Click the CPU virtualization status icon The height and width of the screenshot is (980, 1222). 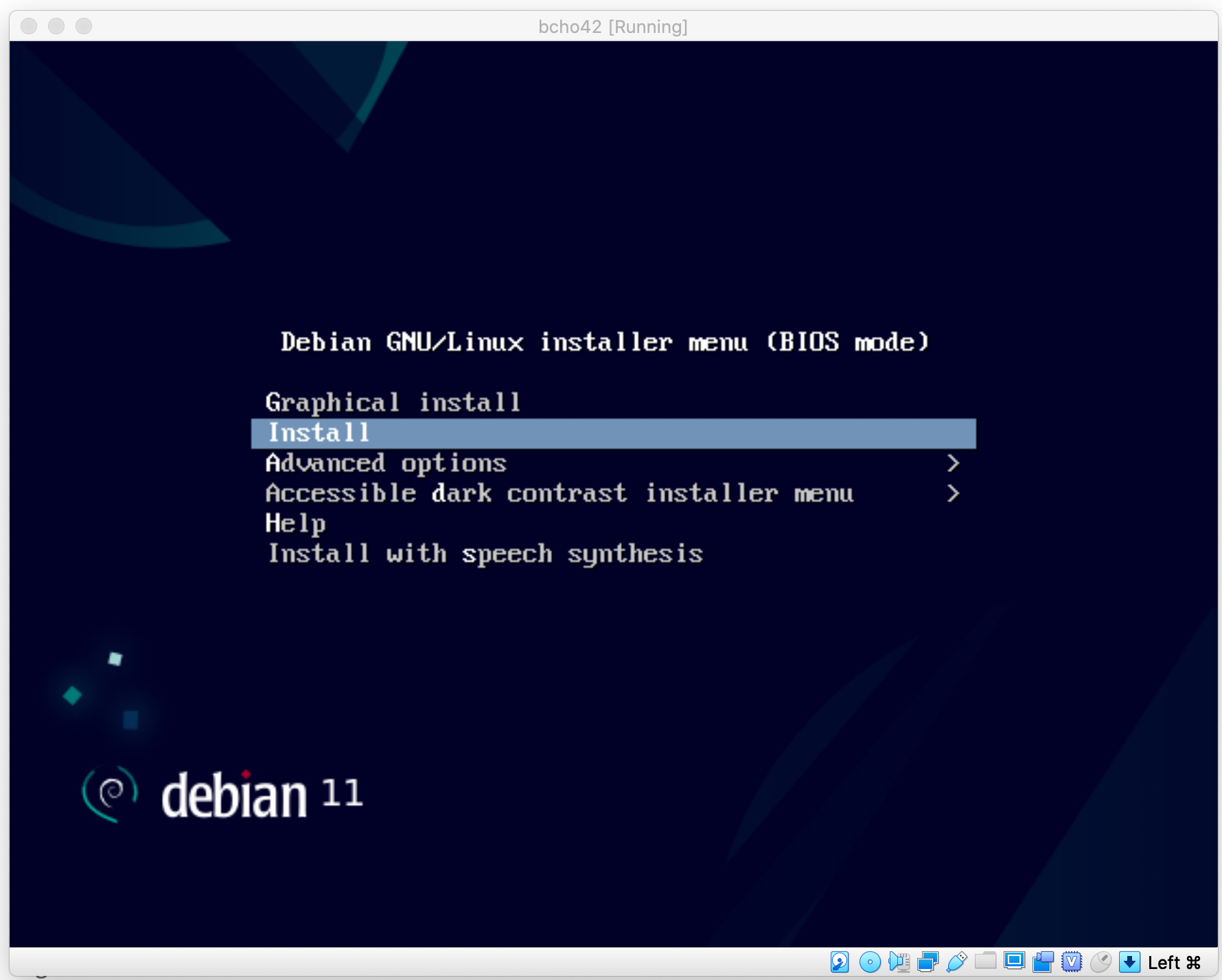click(1072, 962)
